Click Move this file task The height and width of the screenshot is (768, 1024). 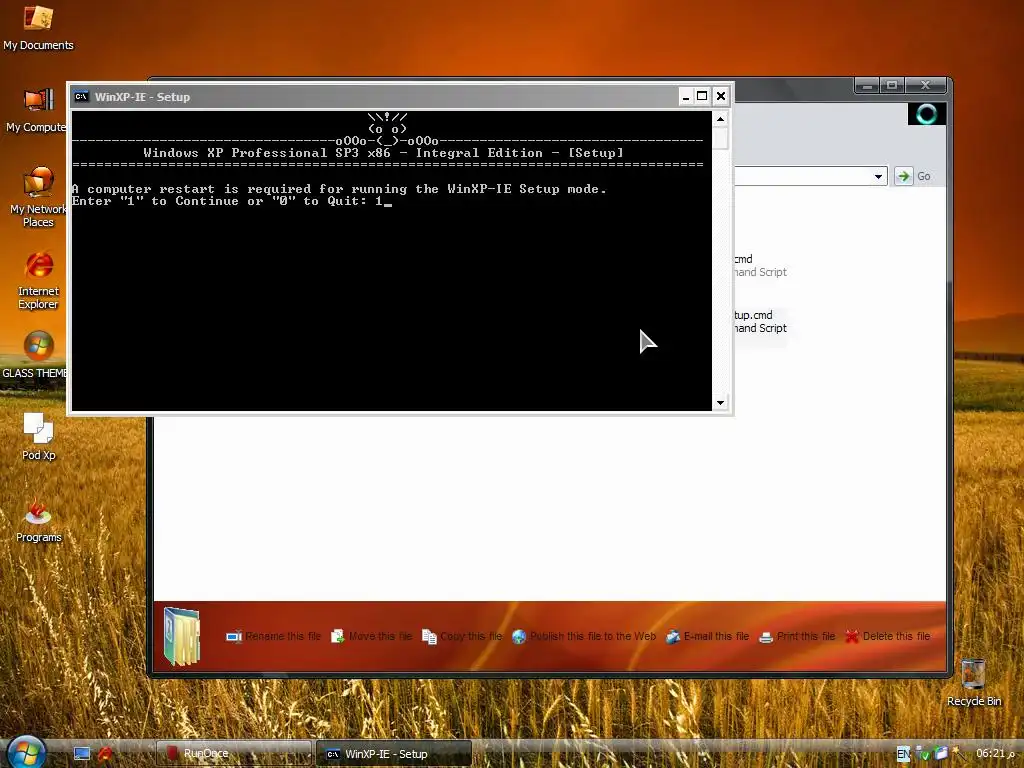click(372, 636)
